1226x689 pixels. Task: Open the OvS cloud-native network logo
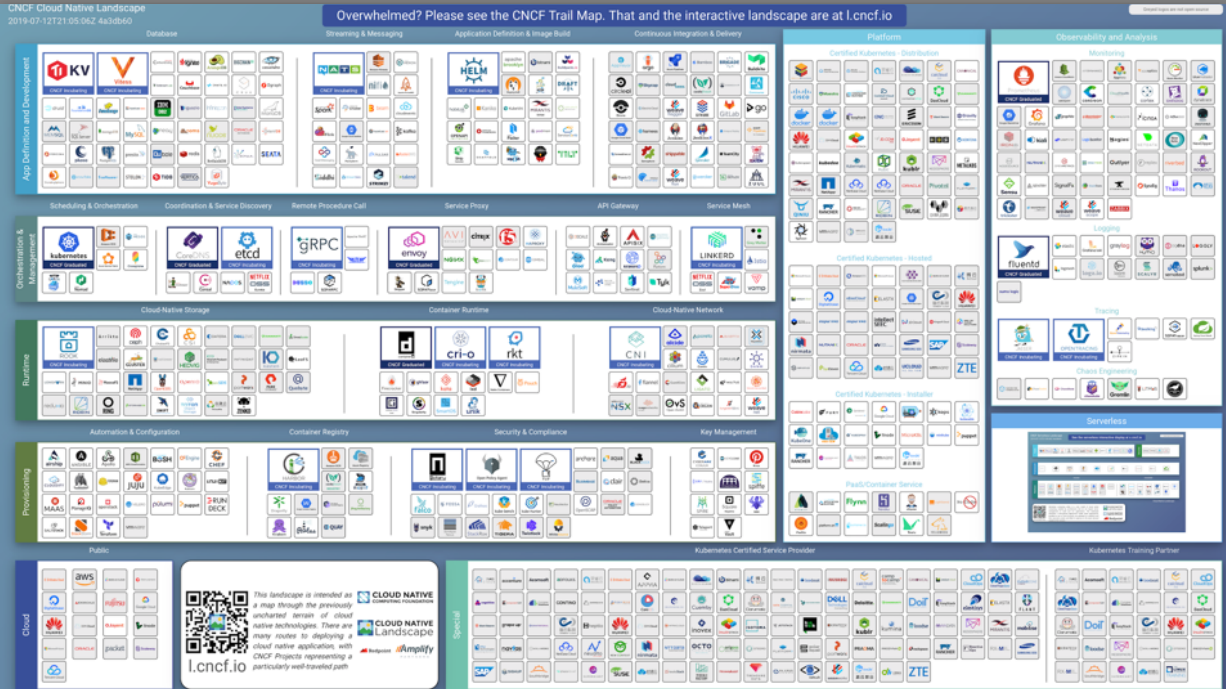[675, 405]
